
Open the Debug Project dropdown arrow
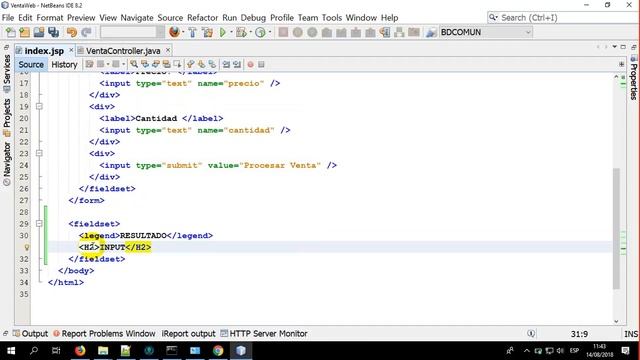(x=250, y=32)
